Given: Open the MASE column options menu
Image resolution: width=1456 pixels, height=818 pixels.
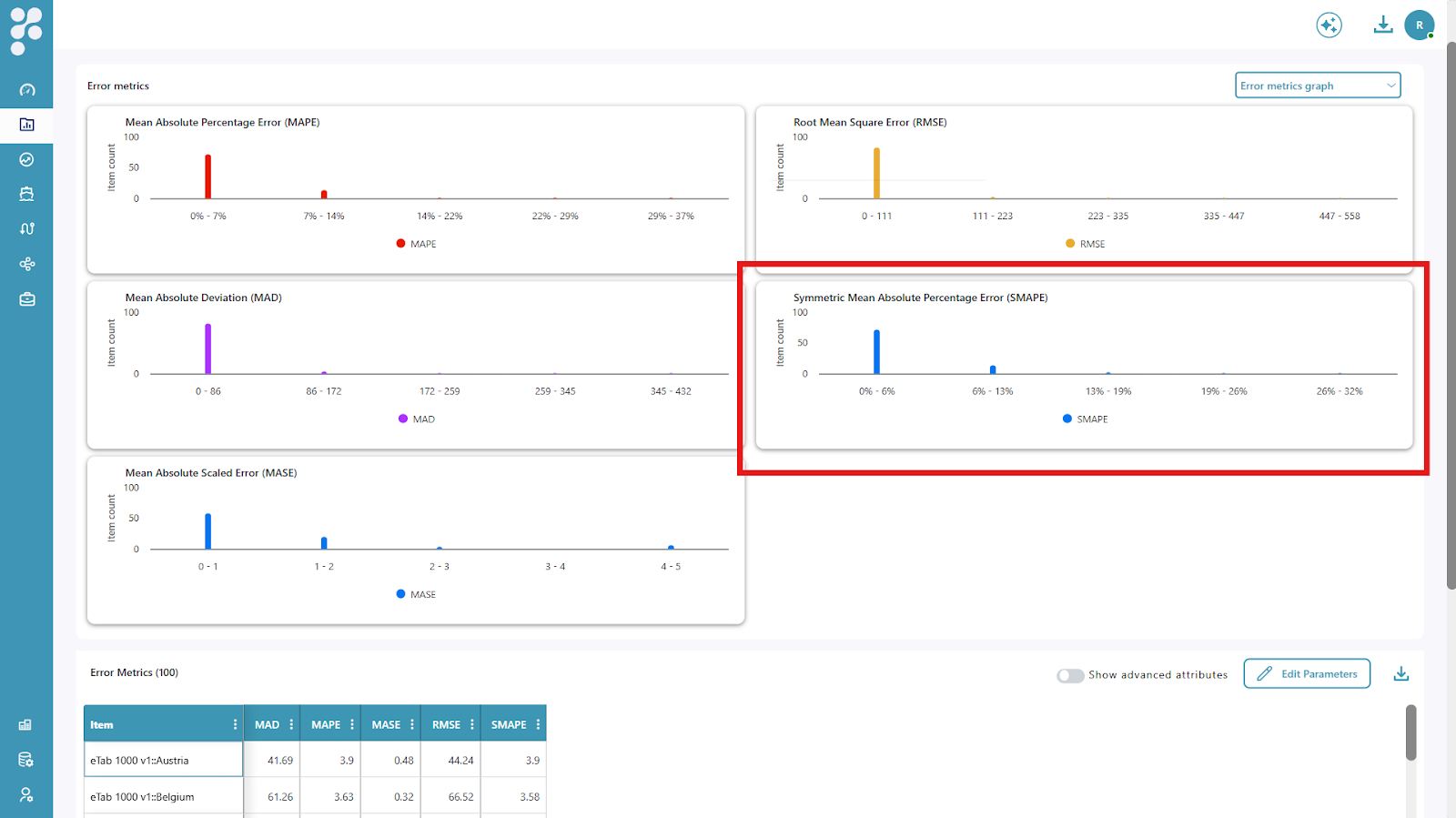Looking at the screenshot, I should pos(412,724).
